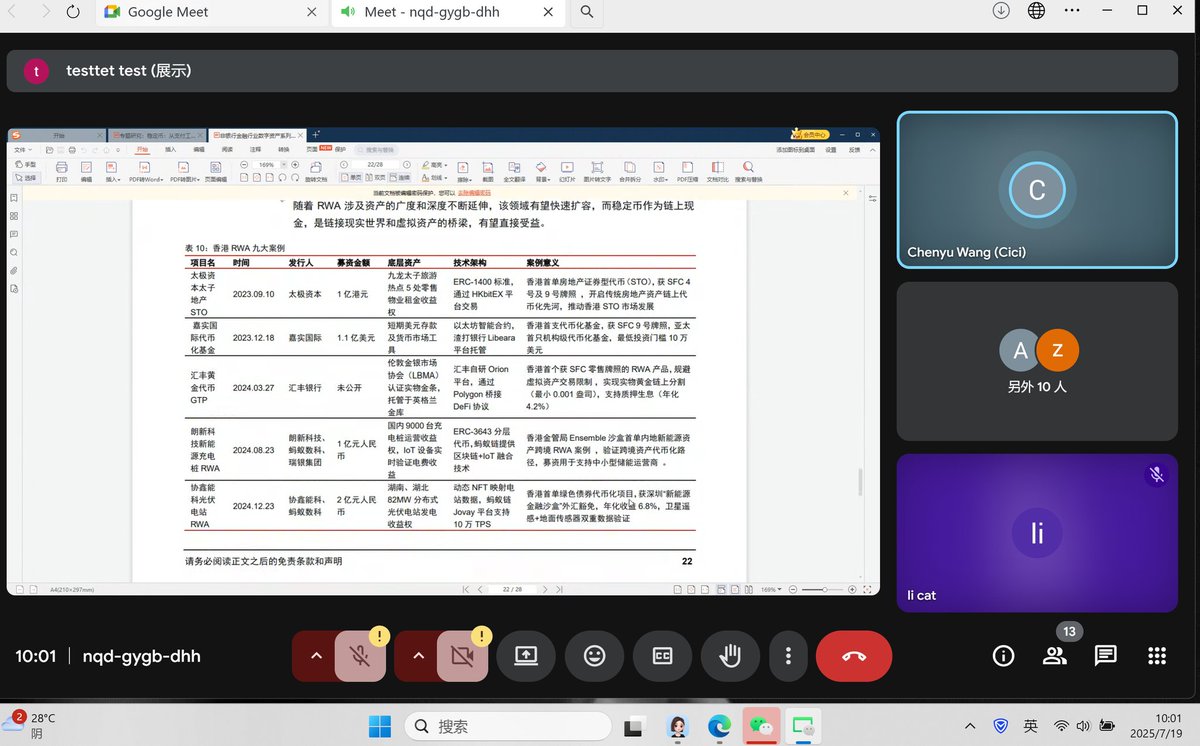
Task: Select 选择 selection tool in shared WPS
Action: pyautogui.click(x=26, y=178)
